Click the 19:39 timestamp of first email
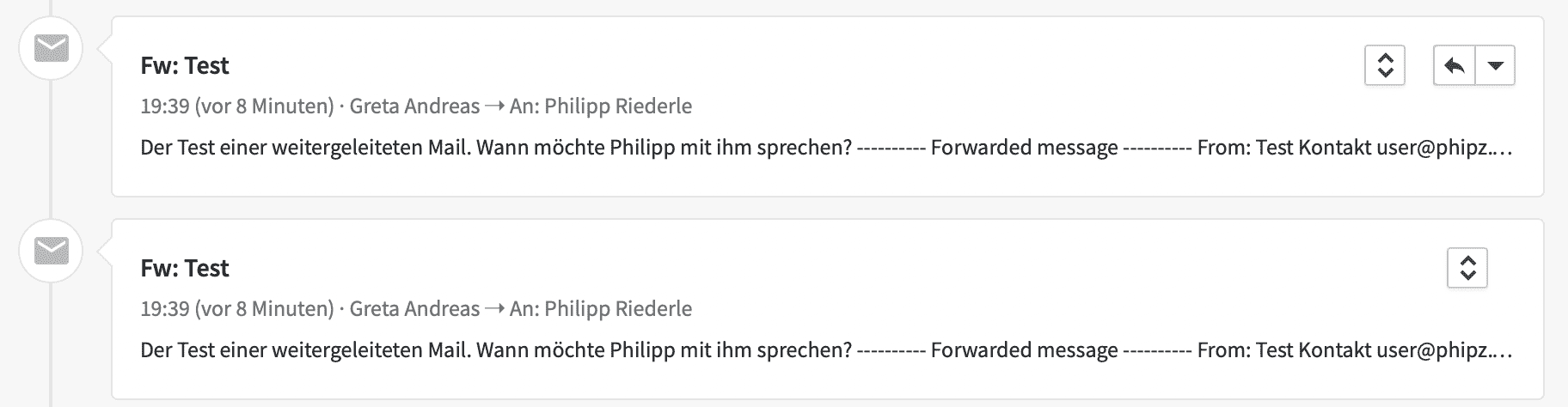The image size is (1568, 407). coord(165,106)
